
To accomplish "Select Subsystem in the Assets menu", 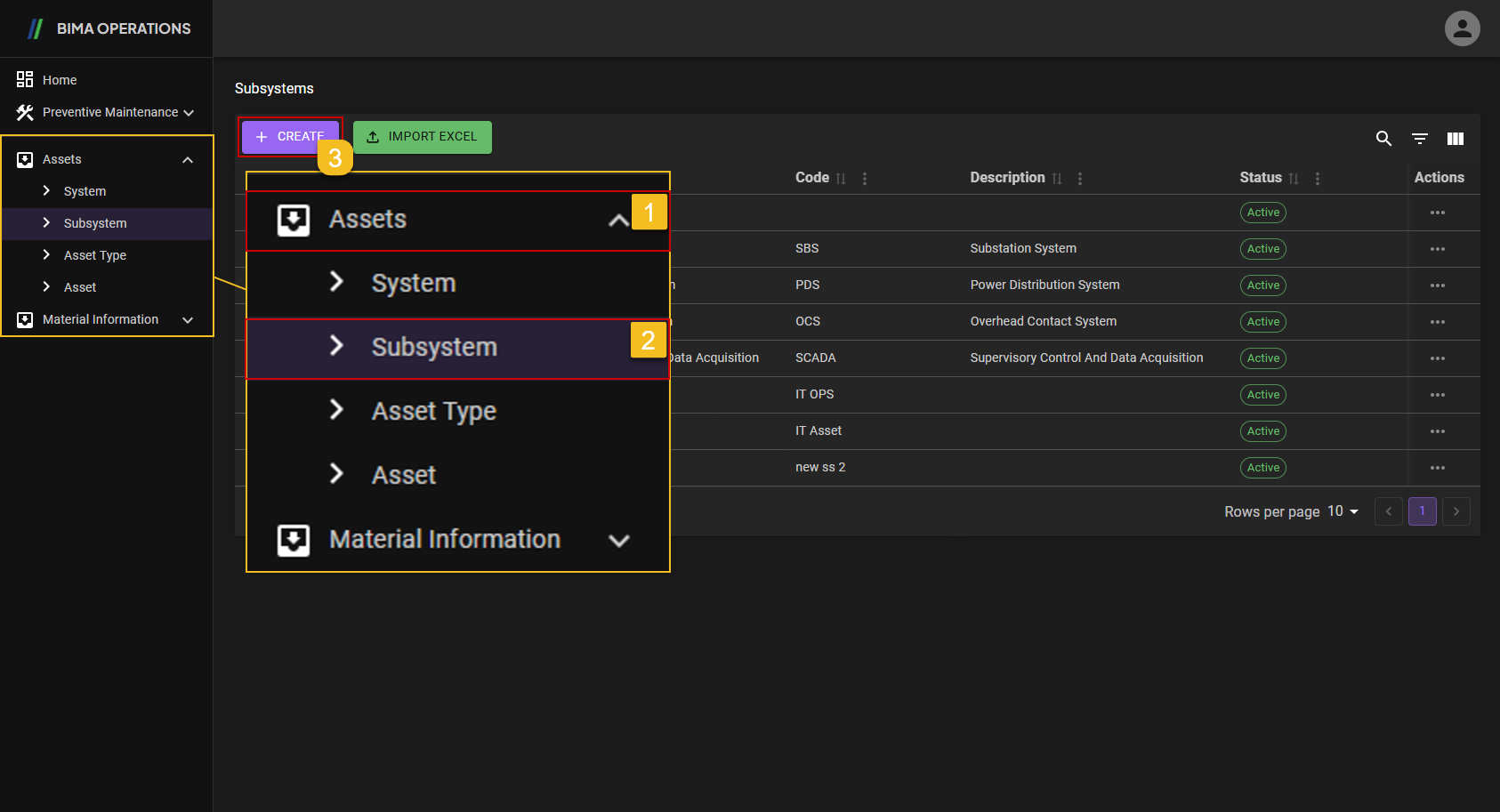I will [434, 348].
